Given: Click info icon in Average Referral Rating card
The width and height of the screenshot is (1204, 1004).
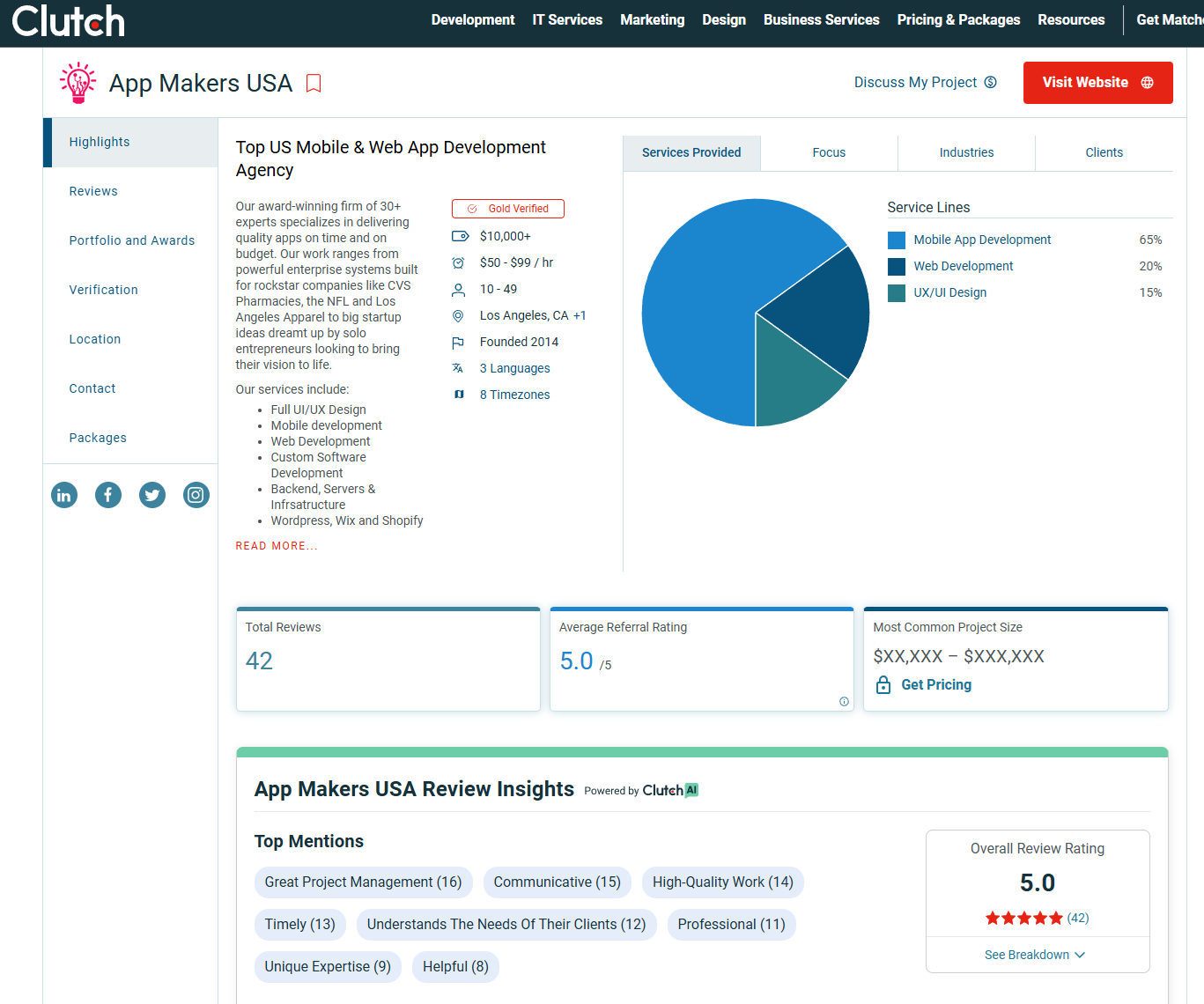Looking at the screenshot, I should pos(844,702).
